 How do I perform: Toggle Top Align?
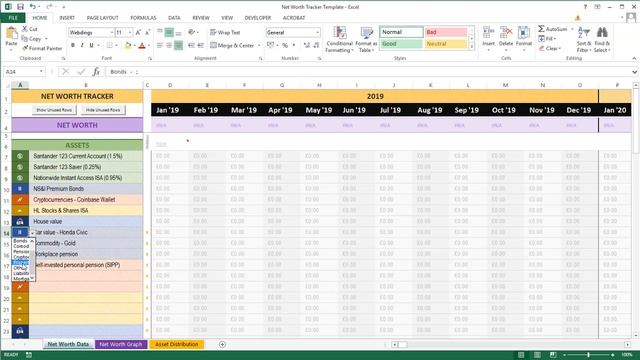160,32
